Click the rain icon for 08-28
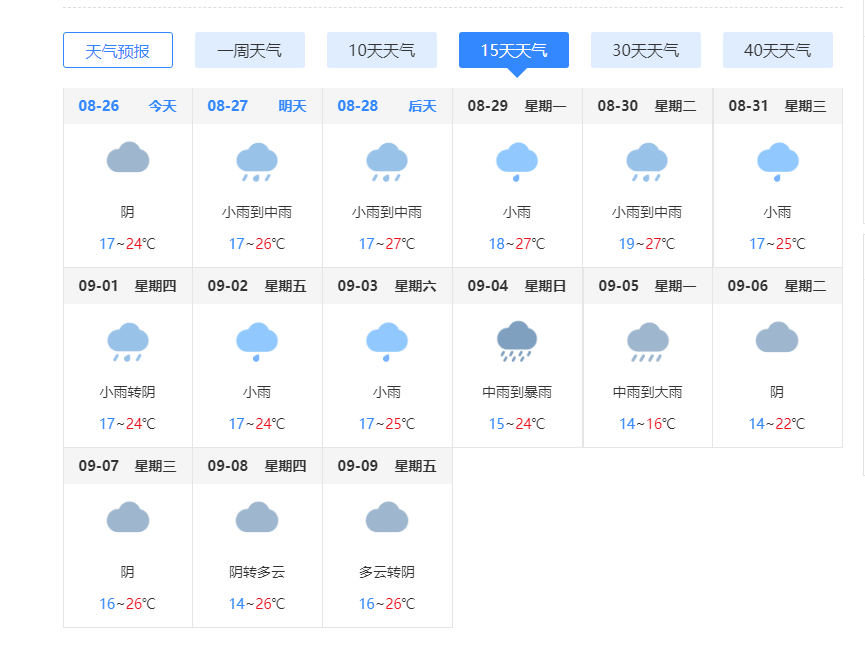Viewport: 865px width, 668px height. (x=387, y=162)
